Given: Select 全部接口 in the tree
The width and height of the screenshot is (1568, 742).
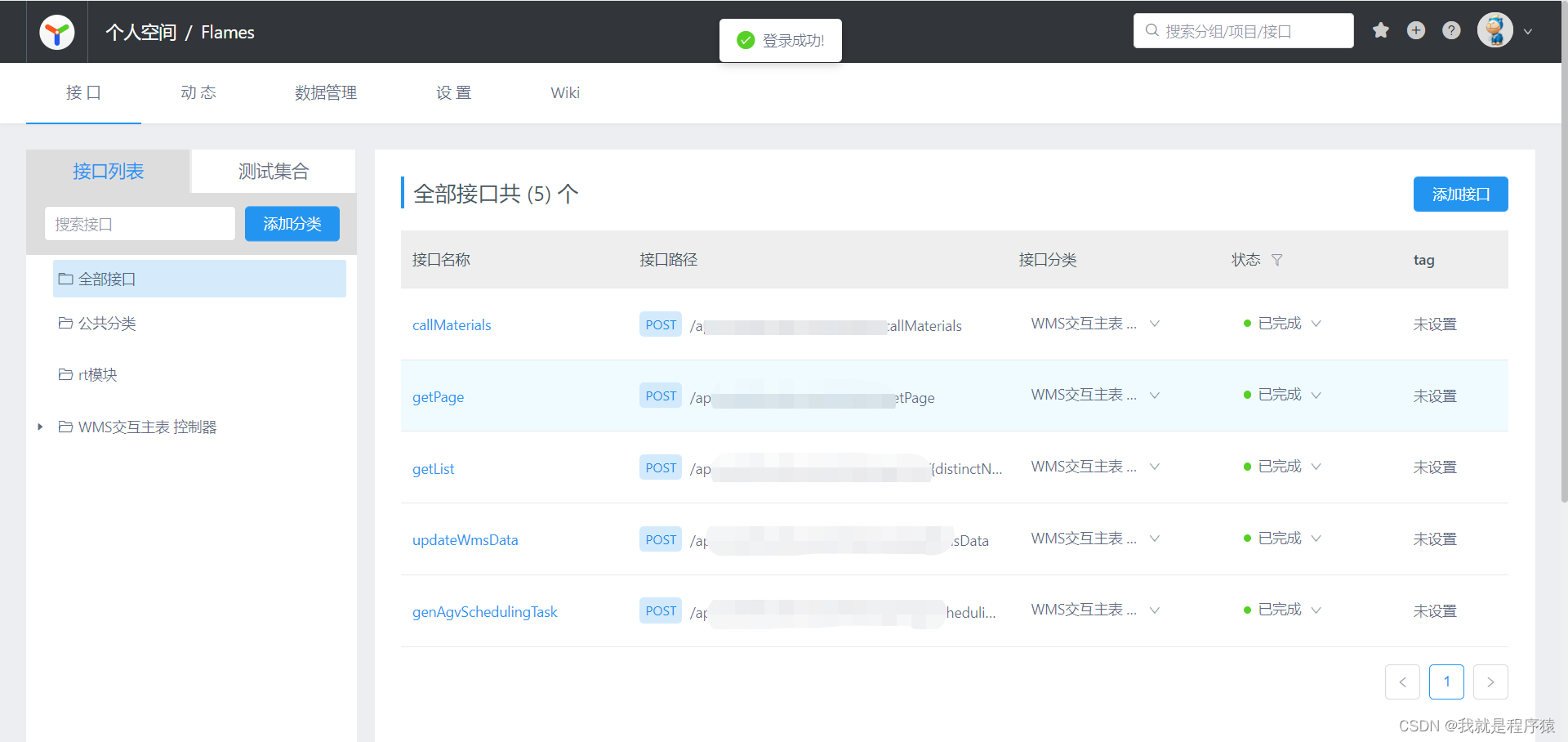Looking at the screenshot, I should tap(199, 279).
